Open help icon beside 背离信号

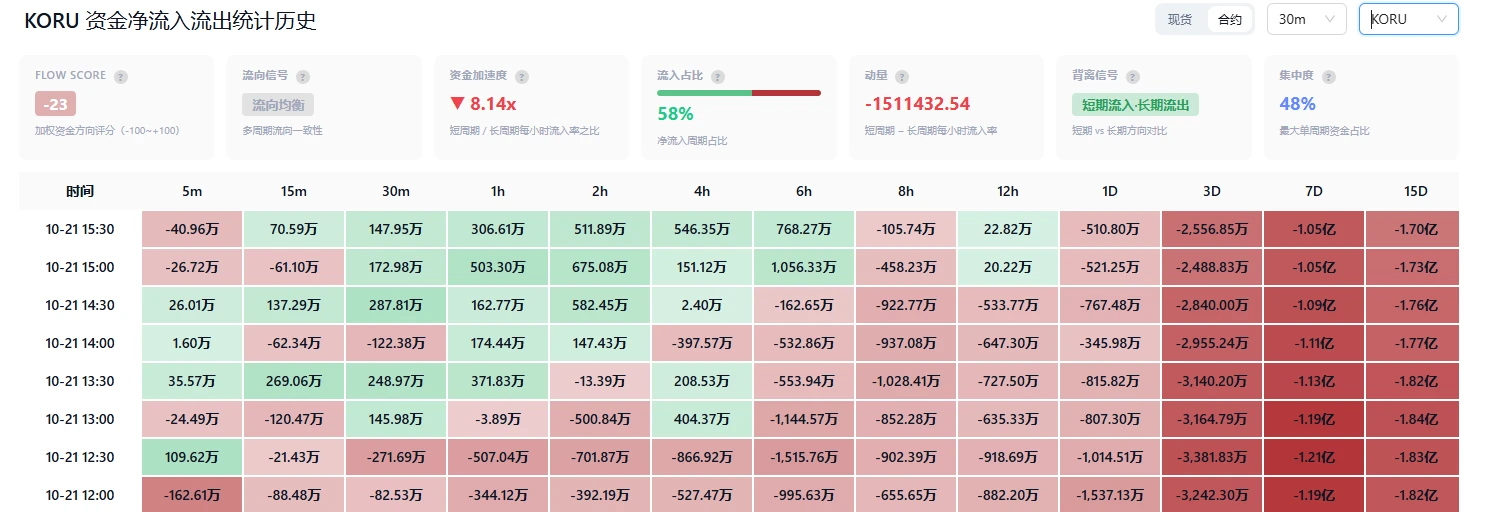1133,76
